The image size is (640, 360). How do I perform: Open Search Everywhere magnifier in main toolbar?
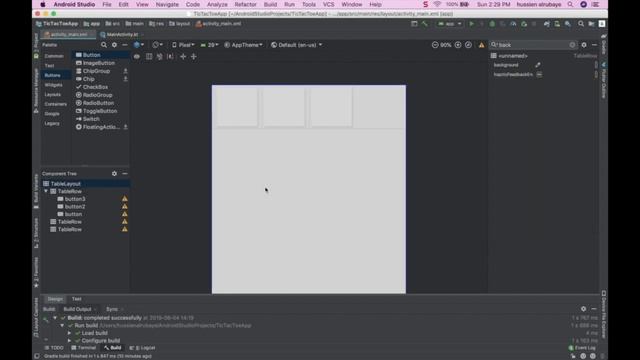[581, 24]
